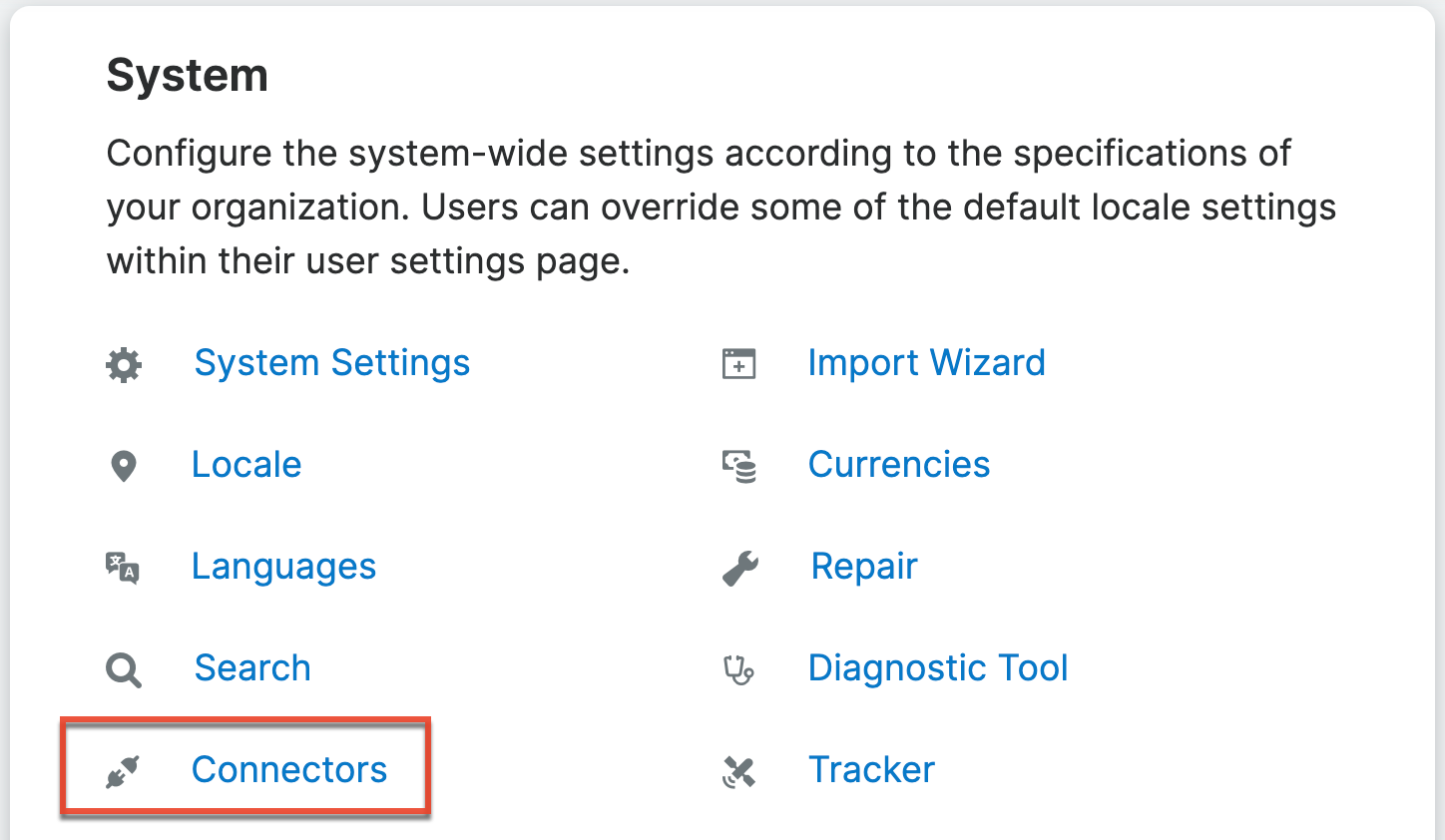This screenshot has width=1445, height=840.
Task: Open the Locale settings link
Action: click(246, 465)
